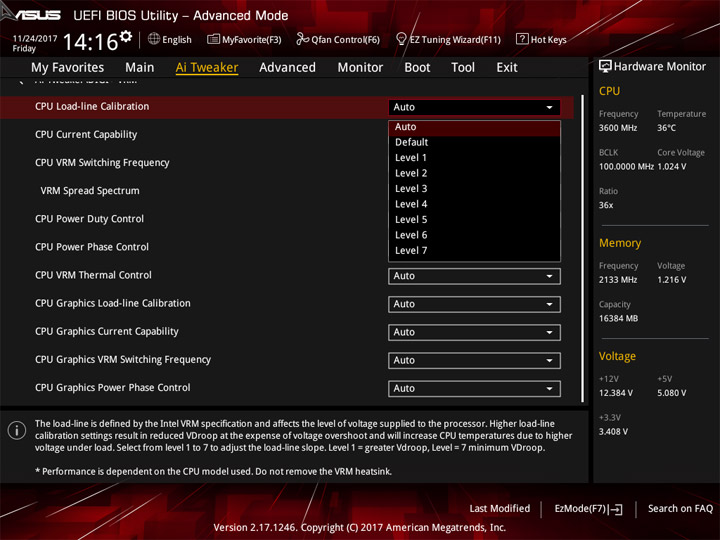Choose Level 6 load-line option
Screen dimensions: 720x540
474,235
